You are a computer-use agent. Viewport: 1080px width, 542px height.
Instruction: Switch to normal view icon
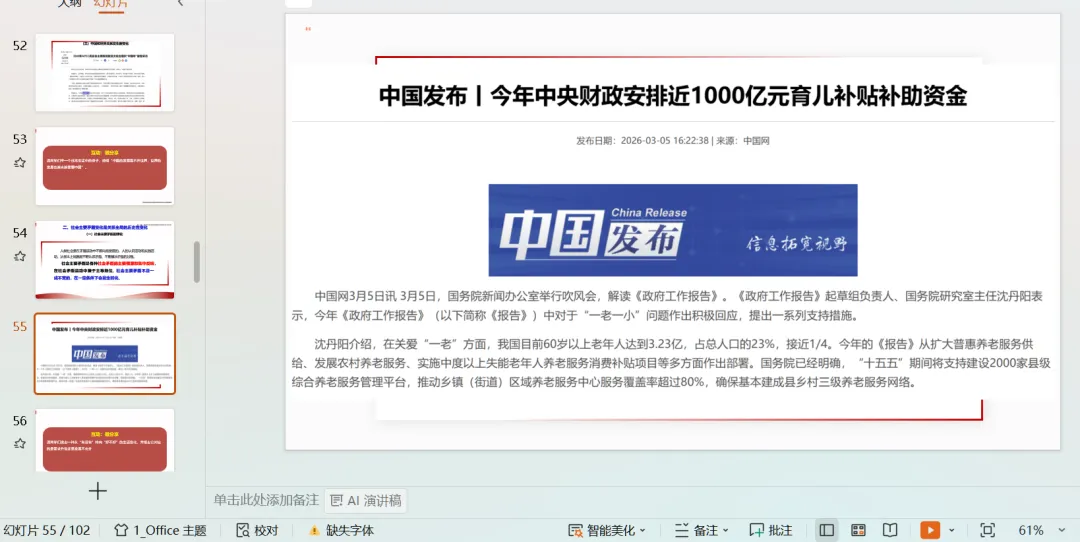coord(827,530)
